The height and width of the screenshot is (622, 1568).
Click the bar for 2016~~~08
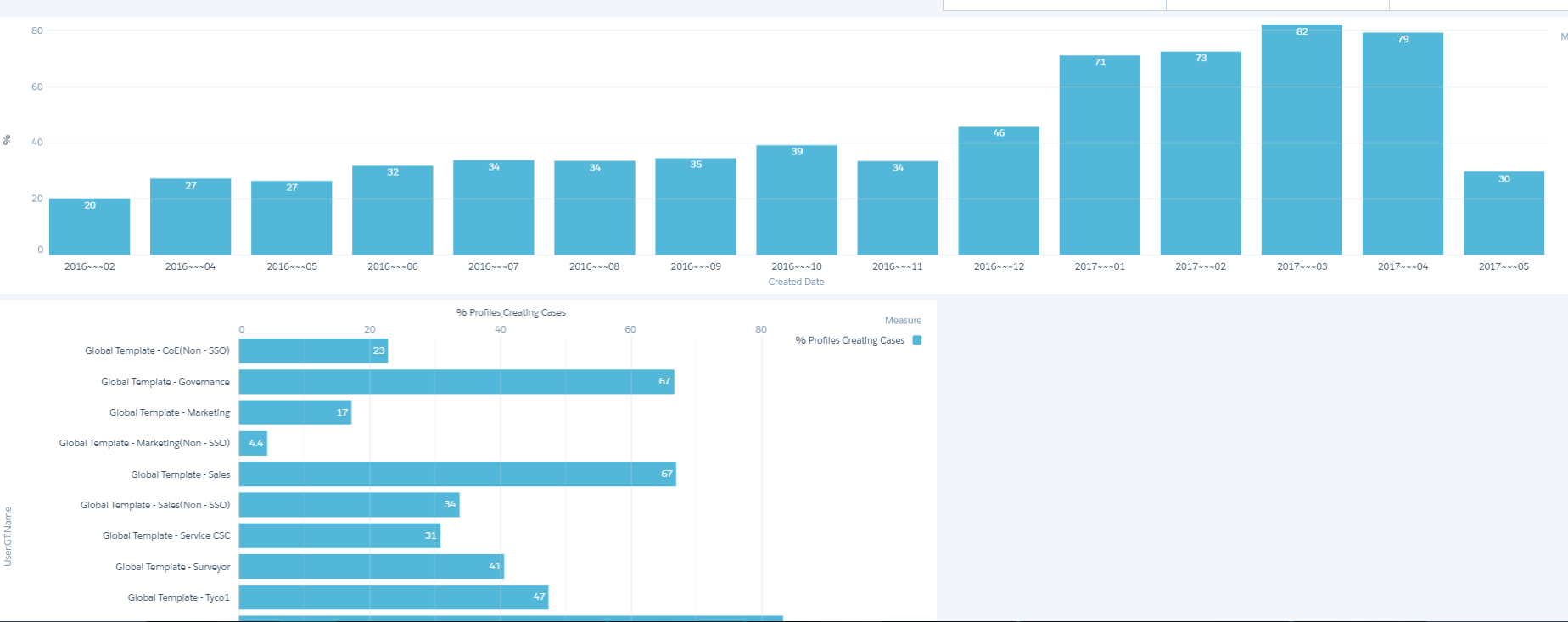pyautogui.click(x=594, y=208)
